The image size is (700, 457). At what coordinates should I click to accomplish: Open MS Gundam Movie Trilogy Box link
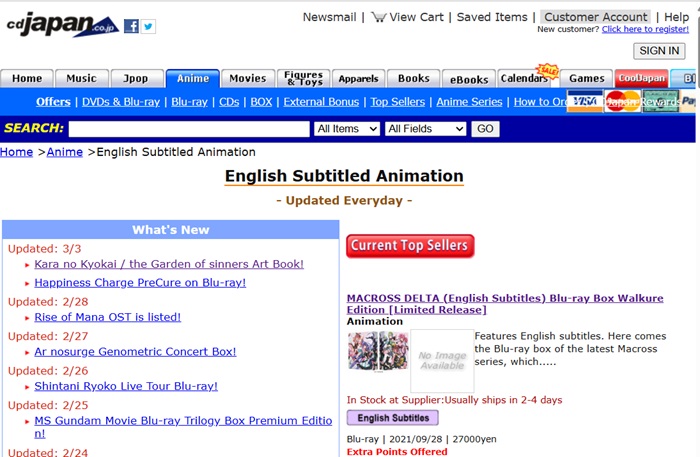coord(183,427)
